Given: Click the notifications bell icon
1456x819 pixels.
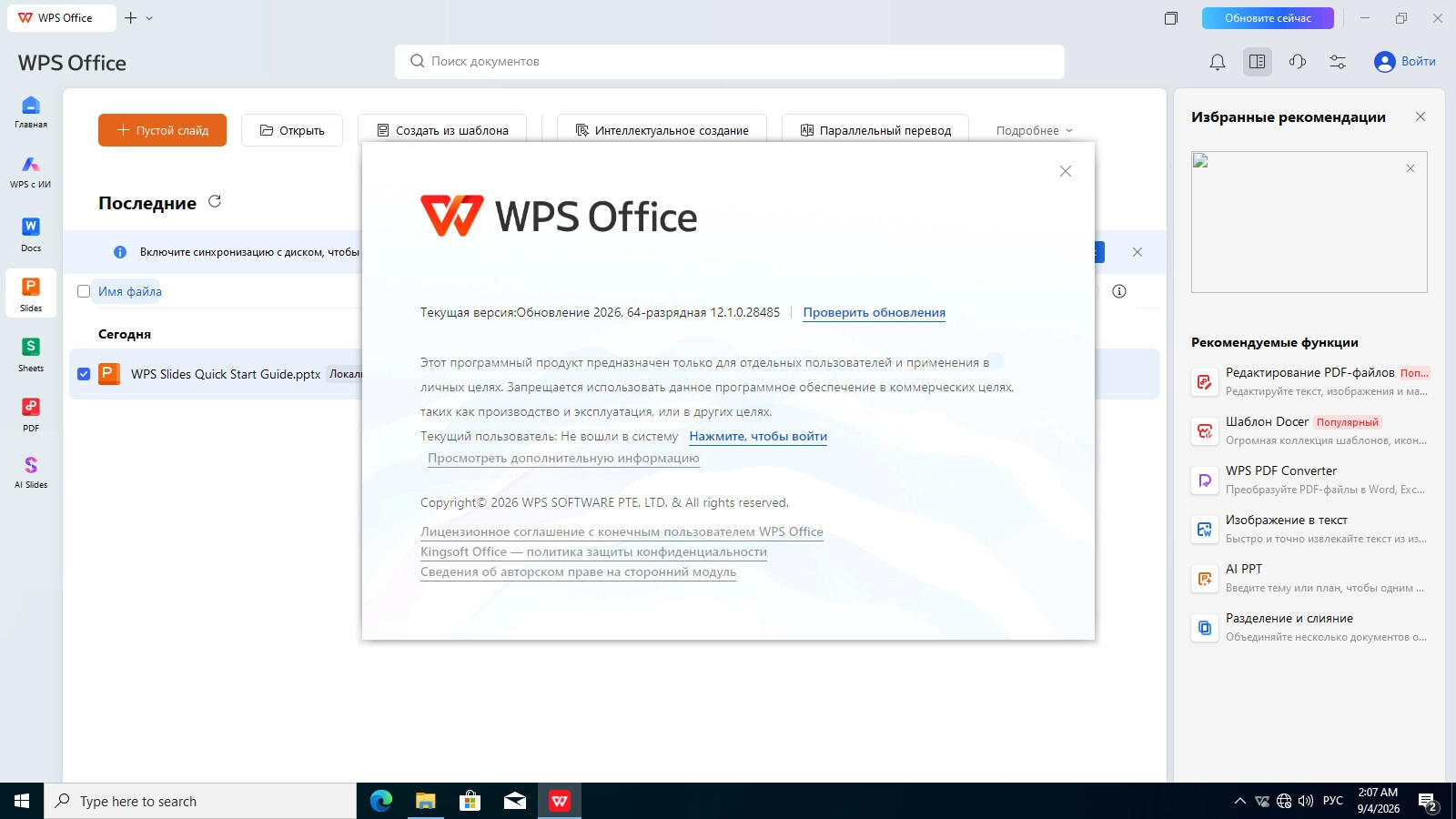Looking at the screenshot, I should [x=1218, y=62].
